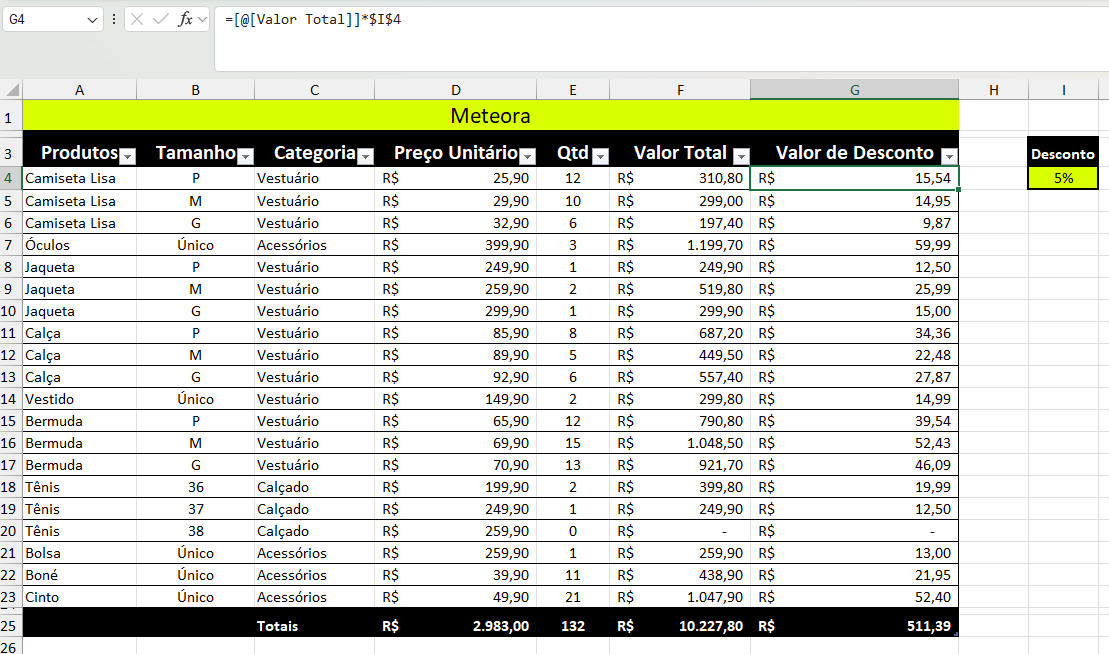Click Valor Total 438,90 for Boné
This screenshot has height=654, width=1109.
[x=680, y=575]
